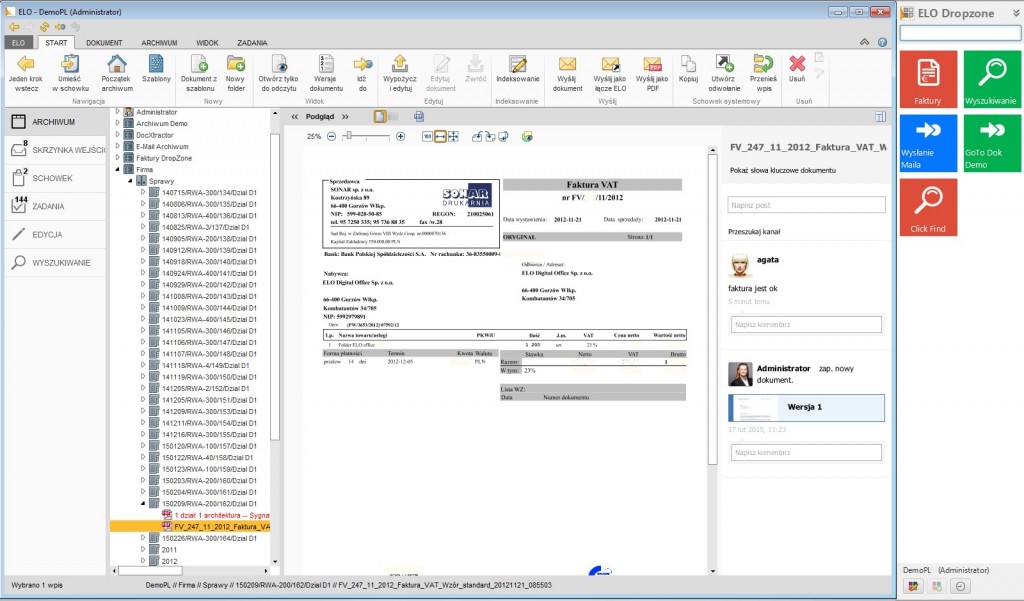This screenshot has height=601, width=1024.
Task: Expand the ELO Dropzone double-chevron menu
Action: (1016, 13)
